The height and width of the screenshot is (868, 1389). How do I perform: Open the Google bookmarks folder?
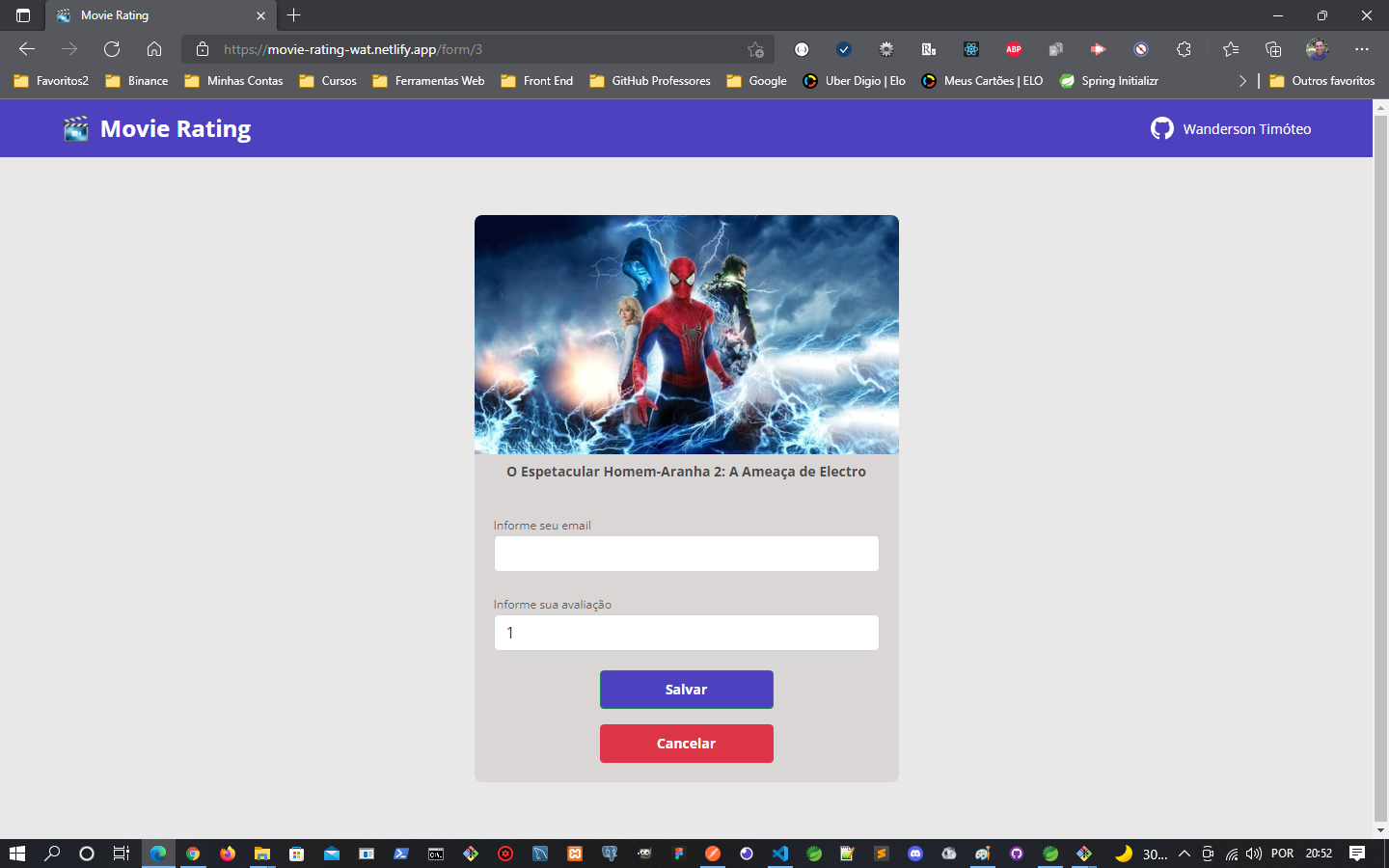(x=757, y=81)
